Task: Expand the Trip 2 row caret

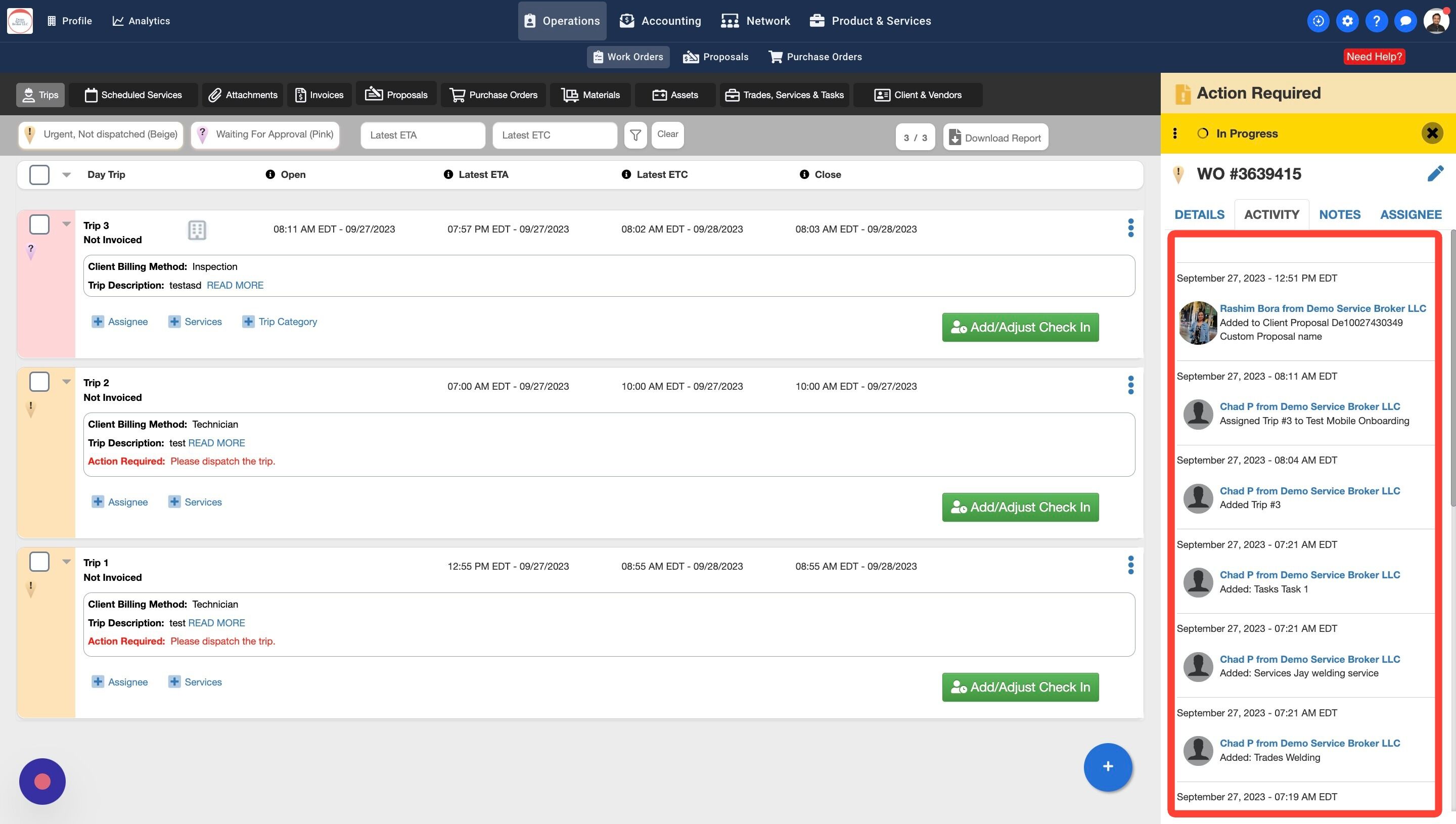Action: click(x=66, y=382)
